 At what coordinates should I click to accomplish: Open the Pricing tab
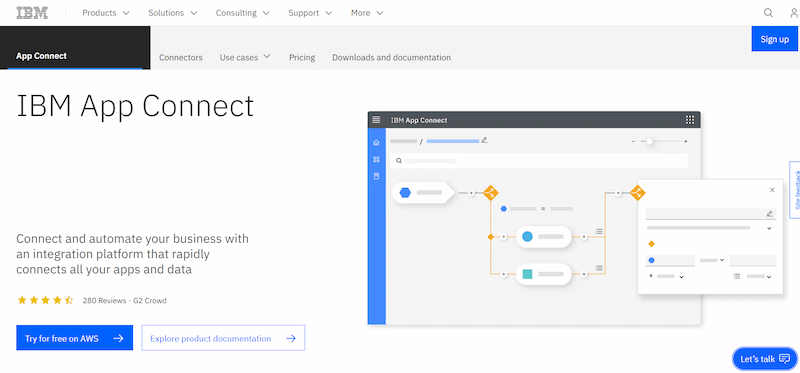click(x=302, y=57)
